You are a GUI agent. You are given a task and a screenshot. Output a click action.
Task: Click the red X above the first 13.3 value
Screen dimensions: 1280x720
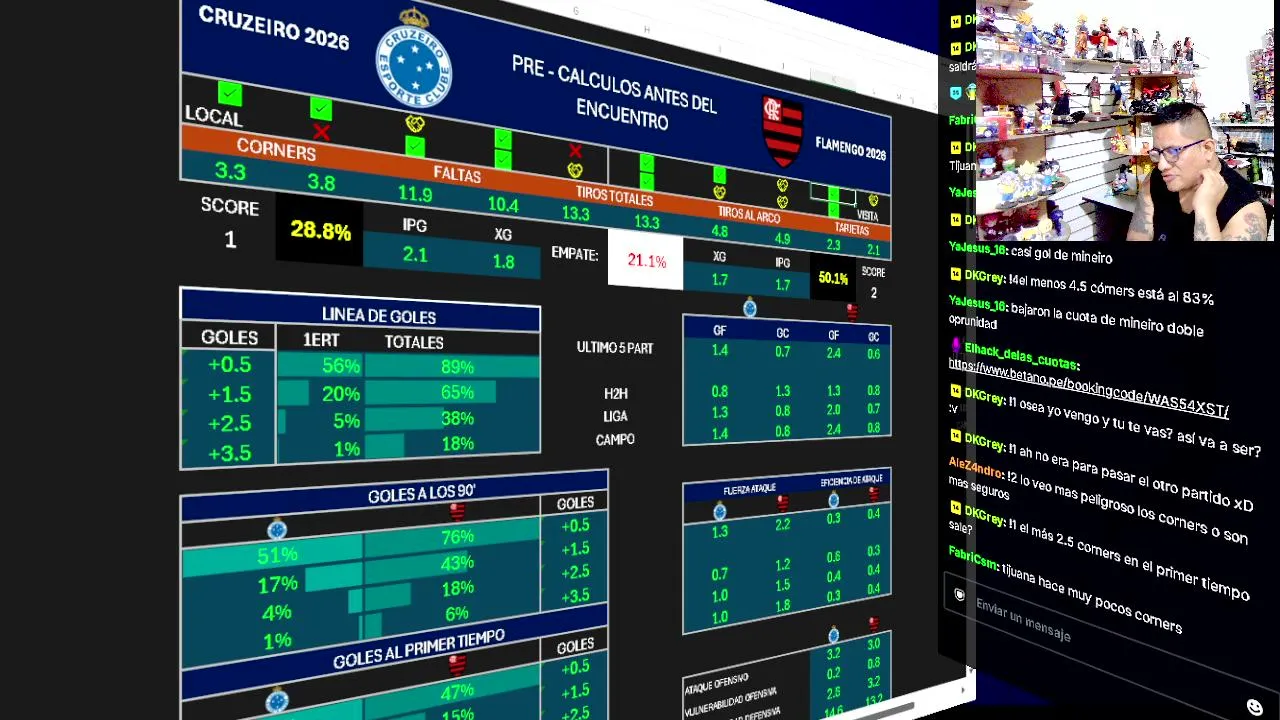tap(575, 151)
